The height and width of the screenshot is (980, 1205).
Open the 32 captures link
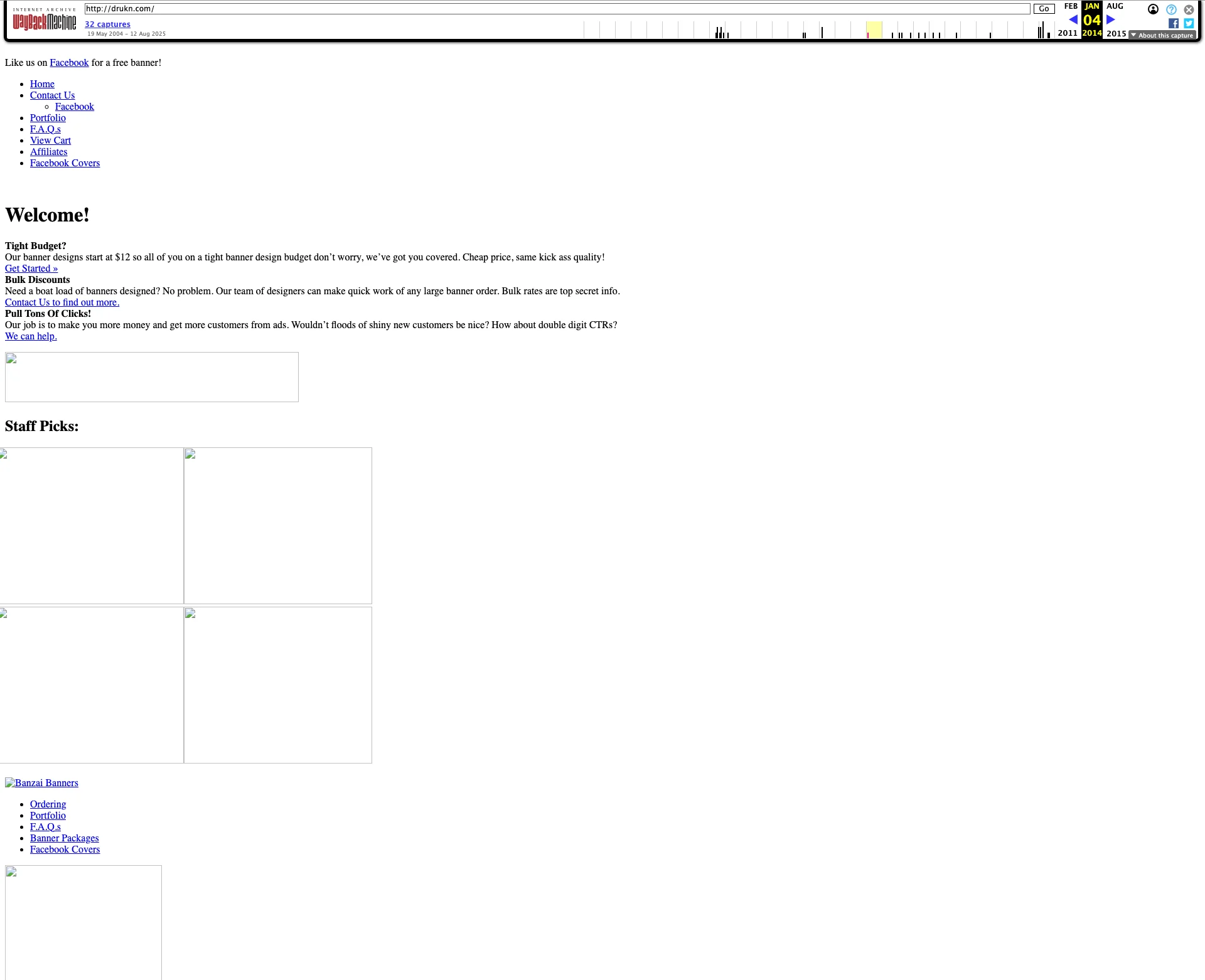pos(107,24)
